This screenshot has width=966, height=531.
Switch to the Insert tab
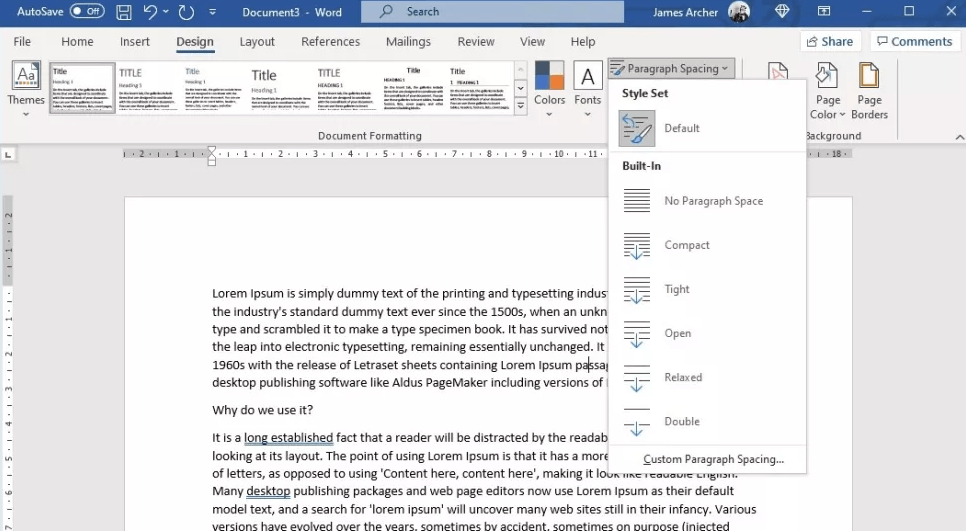pos(134,41)
